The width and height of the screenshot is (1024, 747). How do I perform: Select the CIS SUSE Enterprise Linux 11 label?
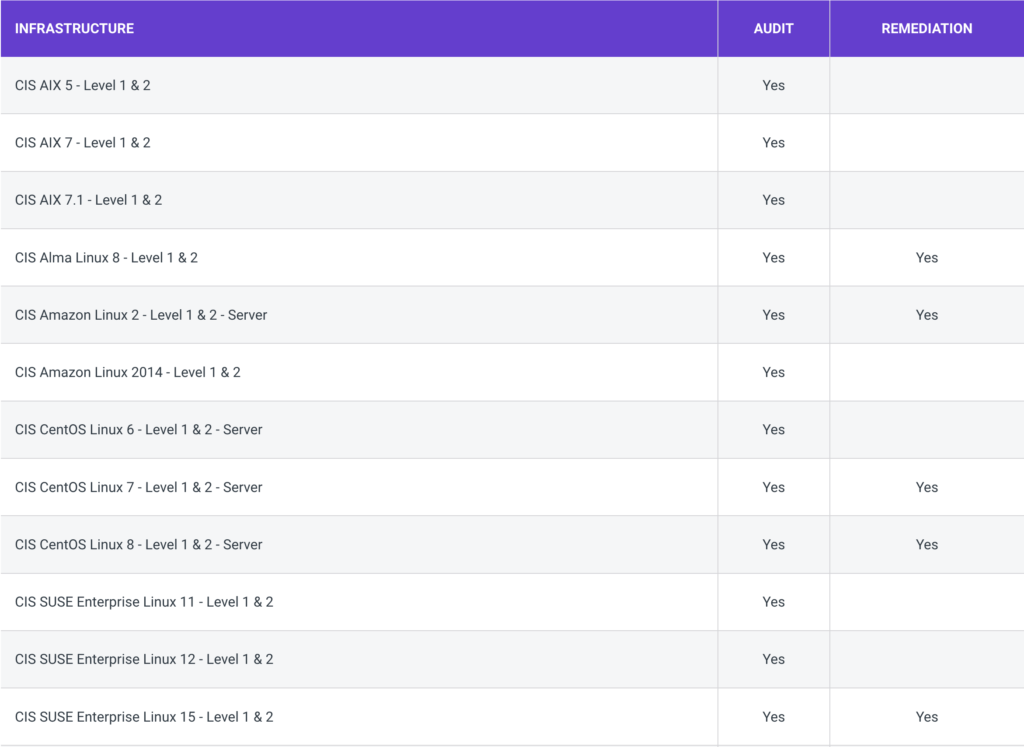pos(144,602)
